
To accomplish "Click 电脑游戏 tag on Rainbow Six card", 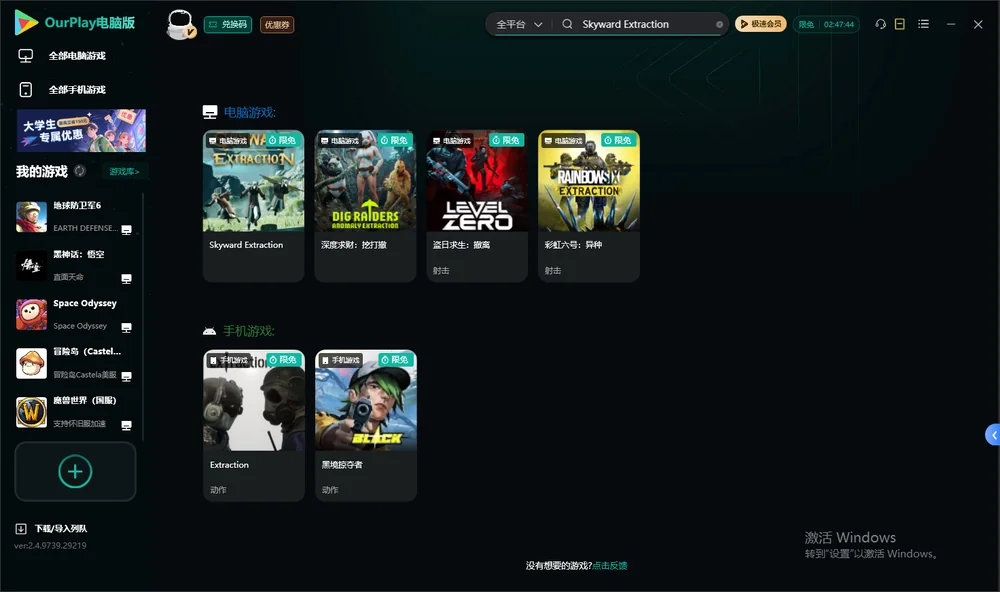I will [563, 140].
